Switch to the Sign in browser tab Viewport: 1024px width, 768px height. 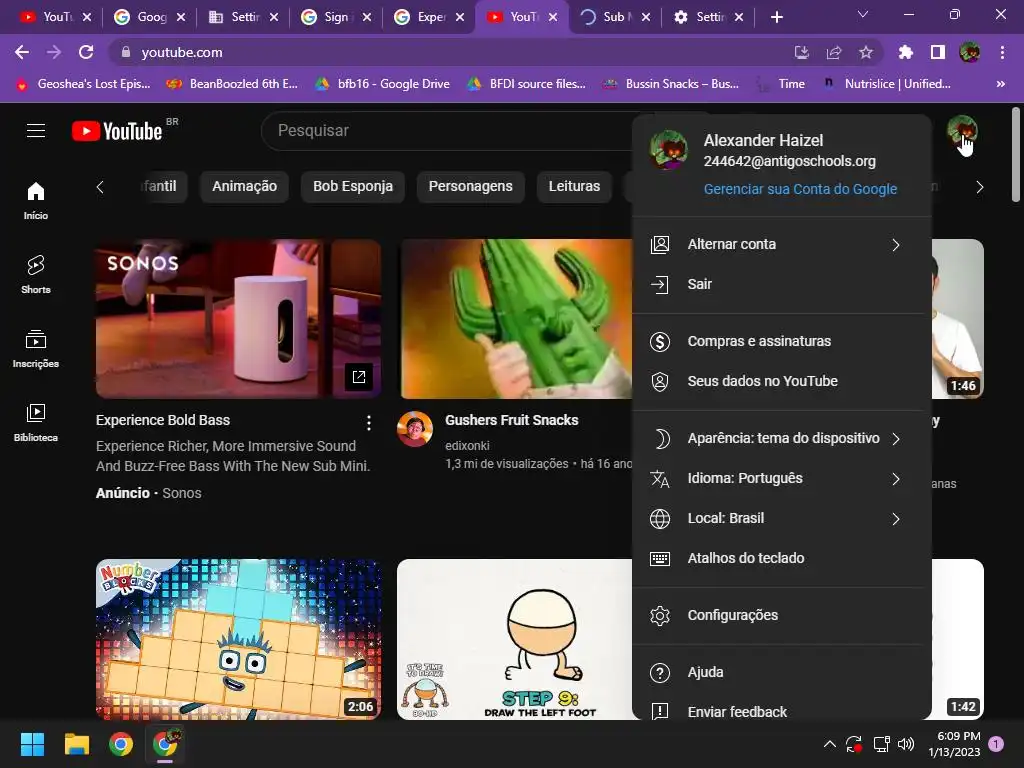tap(336, 17)
